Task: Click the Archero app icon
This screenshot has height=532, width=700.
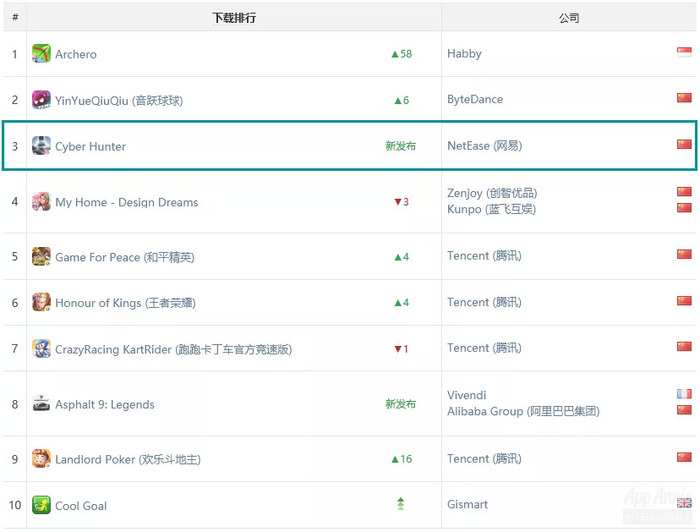Action: [41, 54]
